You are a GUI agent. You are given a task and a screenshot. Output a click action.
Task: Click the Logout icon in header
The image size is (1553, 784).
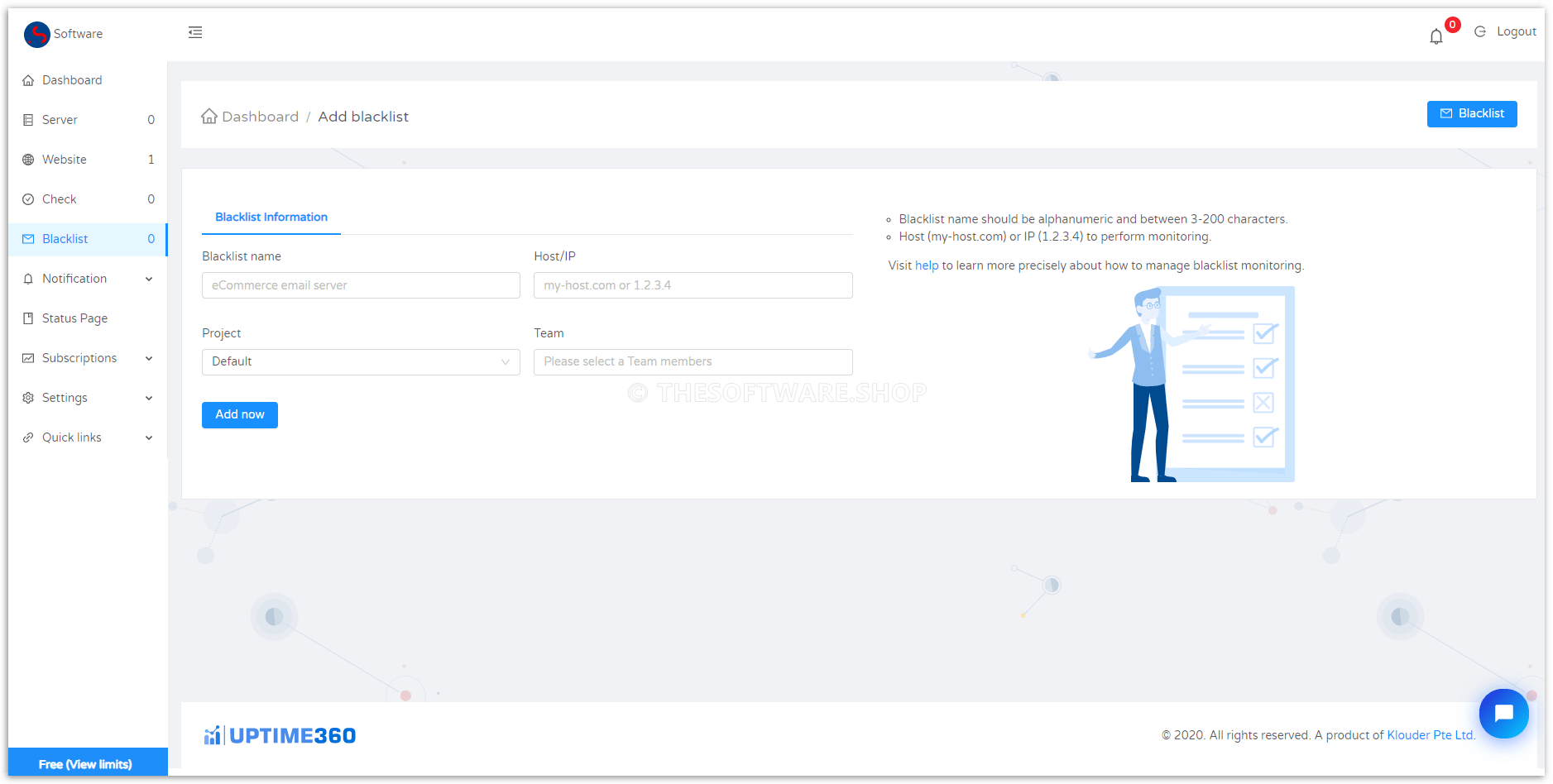click(1480, 31)
